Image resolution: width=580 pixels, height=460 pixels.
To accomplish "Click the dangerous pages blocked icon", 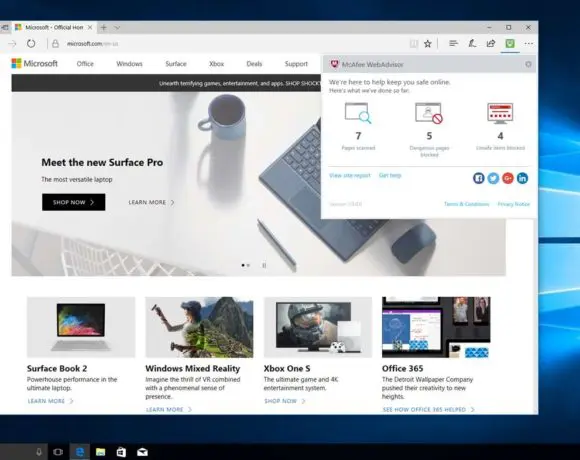I will 429,113.
